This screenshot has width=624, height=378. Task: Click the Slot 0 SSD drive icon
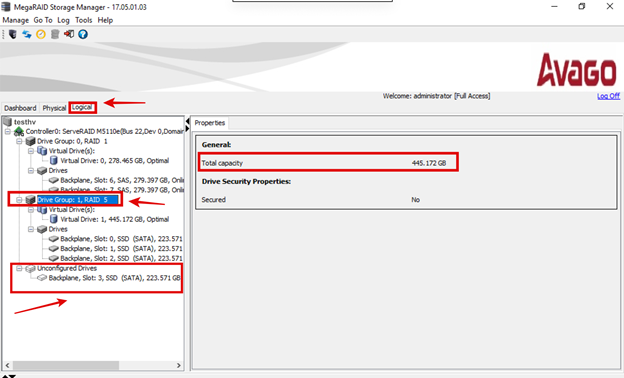pyautogui.click(x=54, y=239)
